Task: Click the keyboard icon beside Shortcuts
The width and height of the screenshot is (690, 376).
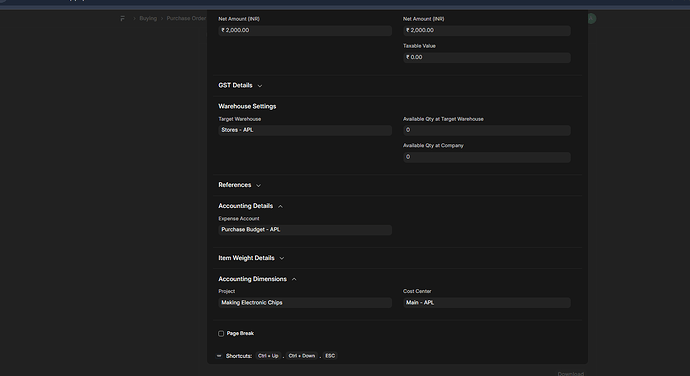Action: (x=219, y=356)
